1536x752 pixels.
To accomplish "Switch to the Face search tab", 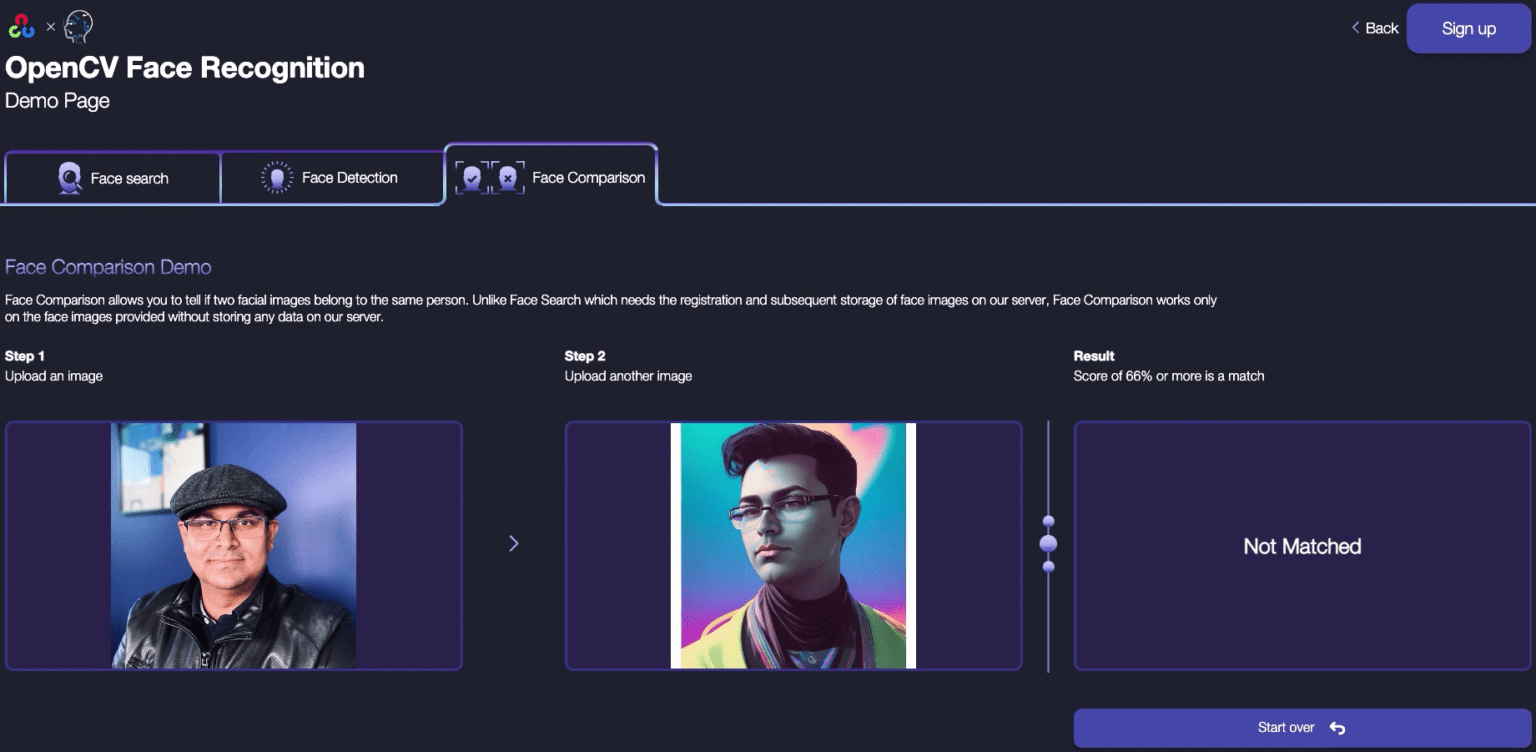I will [x=129, y=179].
